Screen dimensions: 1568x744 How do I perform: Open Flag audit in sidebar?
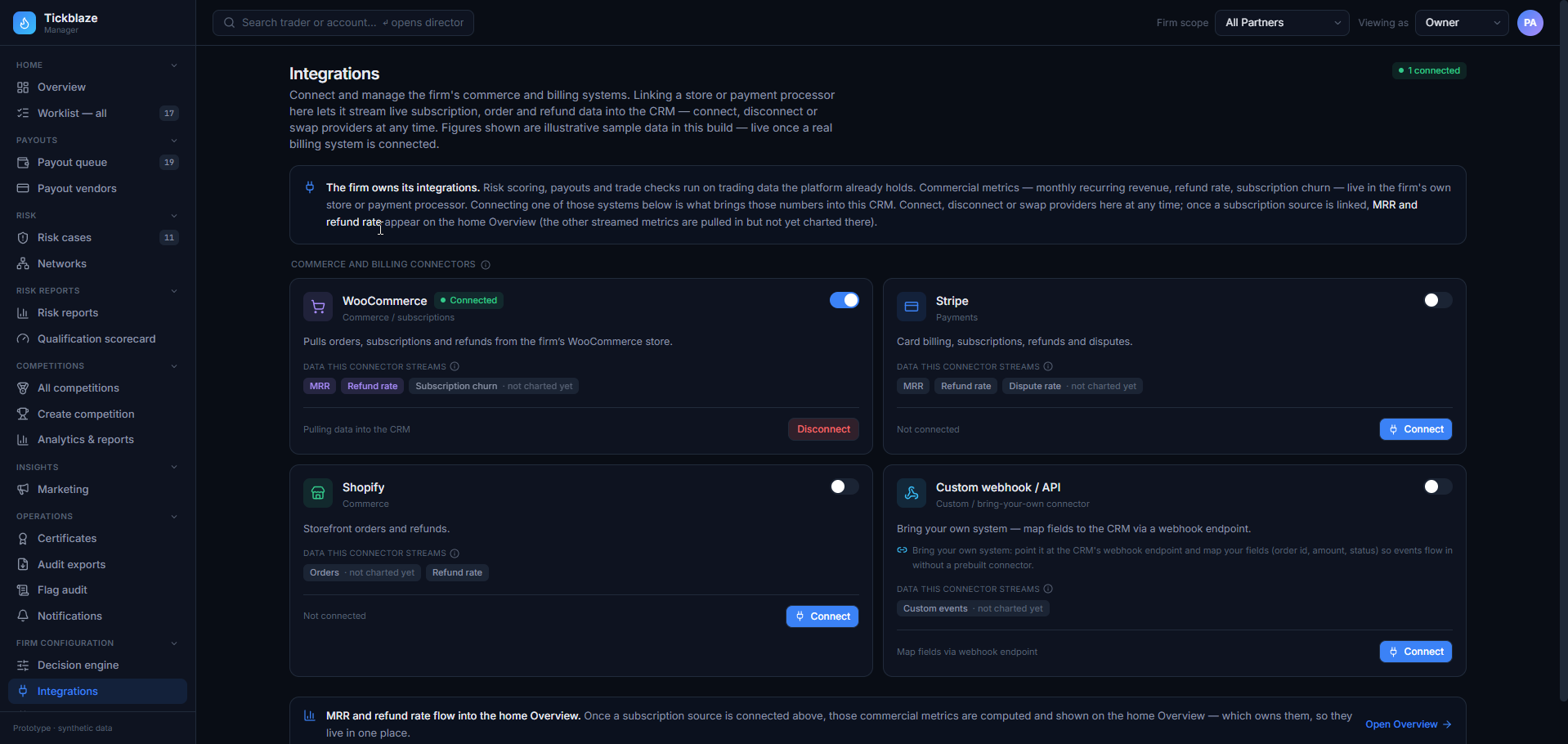(97, 590)
